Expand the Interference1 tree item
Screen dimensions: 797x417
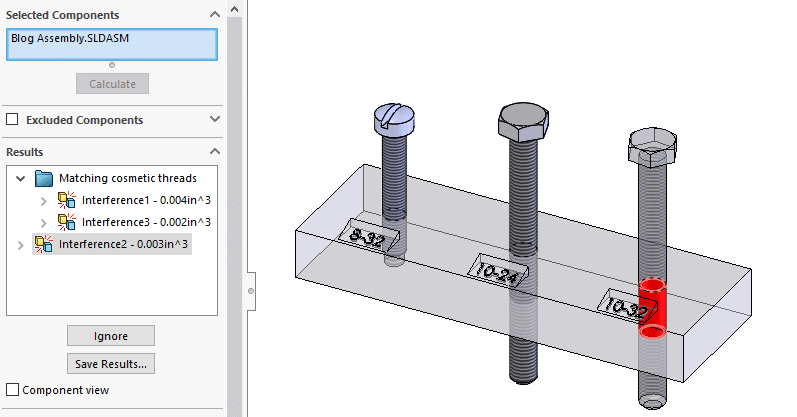(44, 201)
